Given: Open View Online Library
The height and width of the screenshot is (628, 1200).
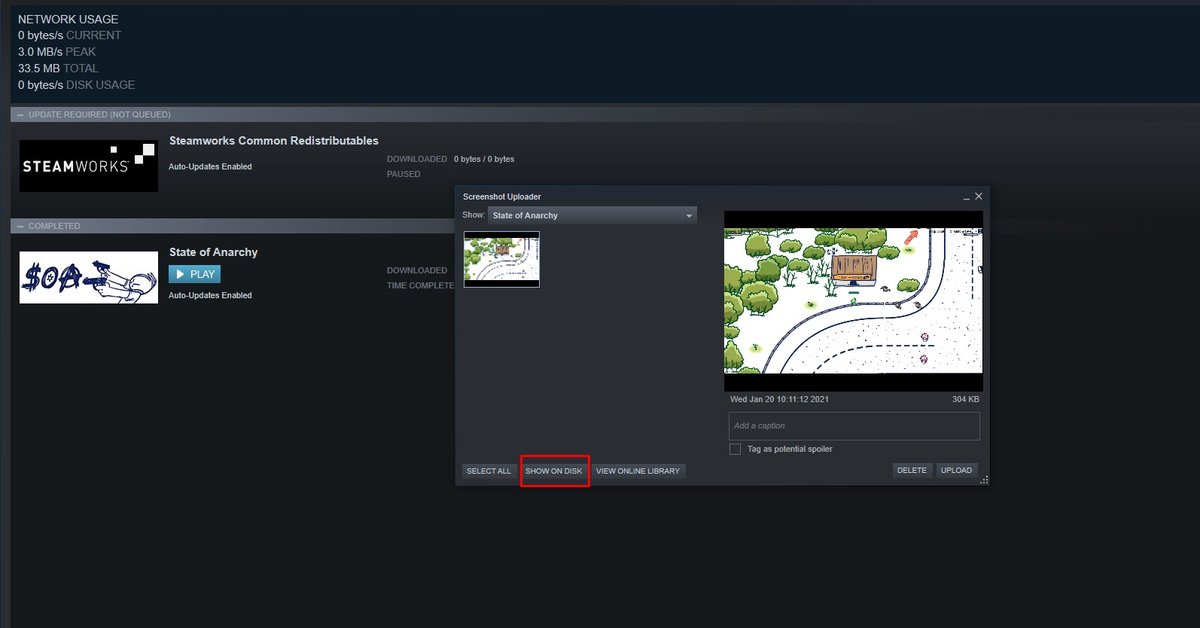Looking at the screenshot, I should (638, 471).
